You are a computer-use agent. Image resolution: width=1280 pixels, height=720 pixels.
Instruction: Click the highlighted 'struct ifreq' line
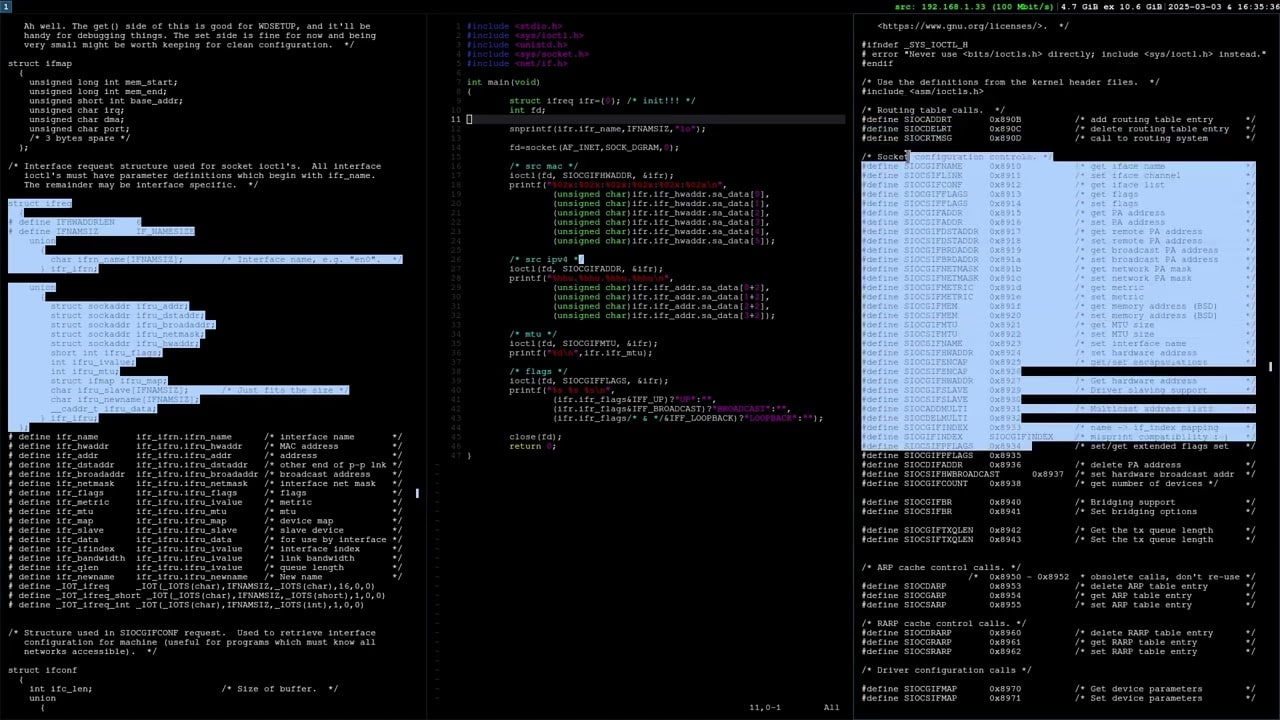coord(40,203)
